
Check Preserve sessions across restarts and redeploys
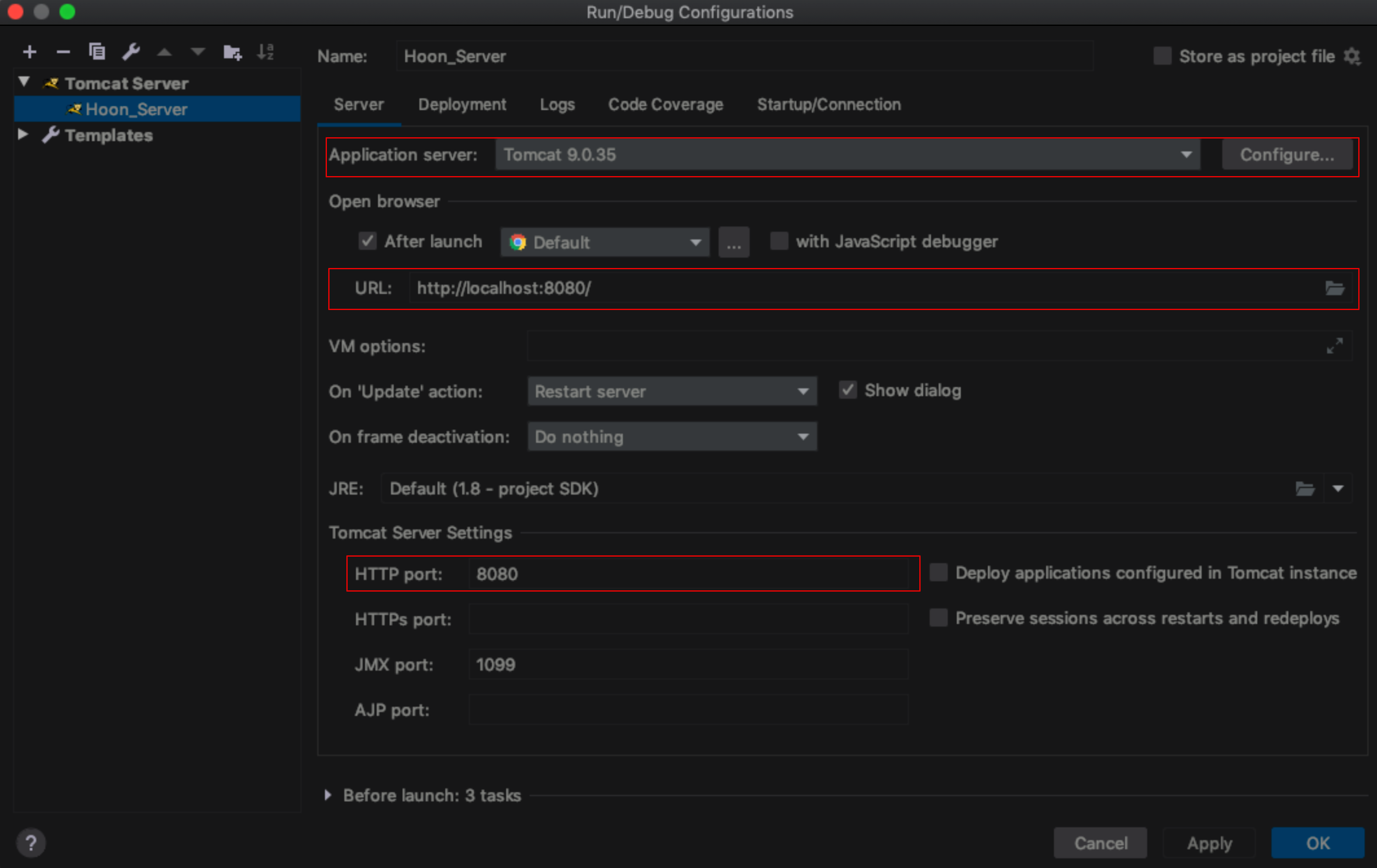938,618
